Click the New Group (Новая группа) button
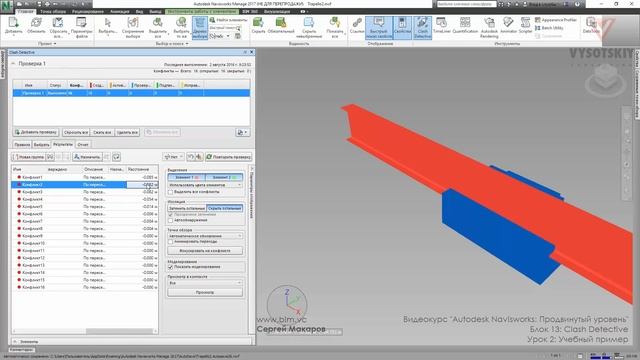 (28, 157)
